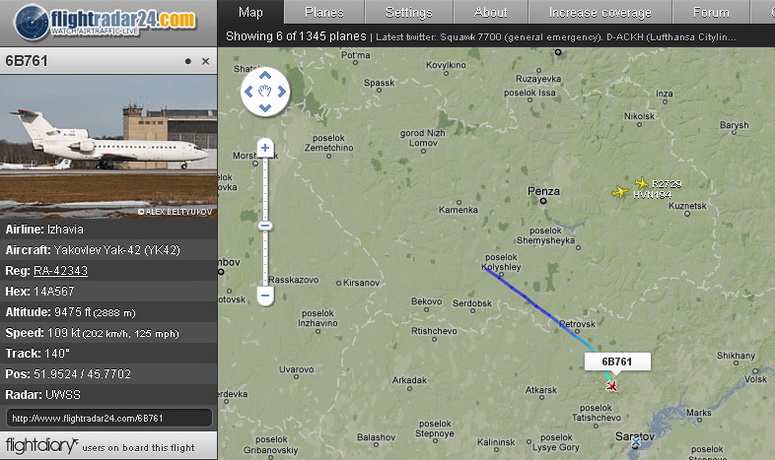Open the Planes tab

[x=324, y=12]
